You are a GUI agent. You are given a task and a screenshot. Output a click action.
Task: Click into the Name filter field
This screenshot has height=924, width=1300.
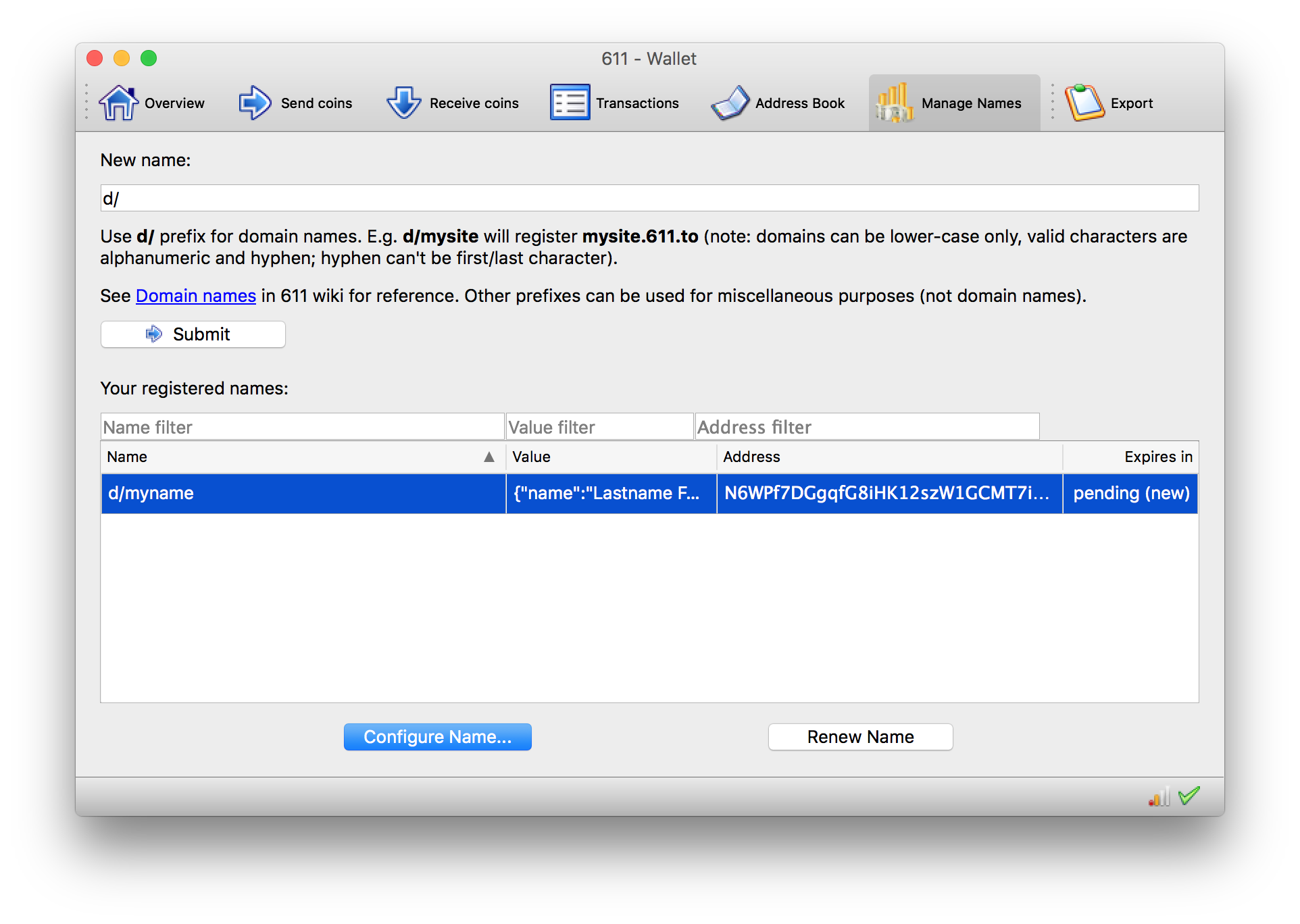tap(302, 427)
